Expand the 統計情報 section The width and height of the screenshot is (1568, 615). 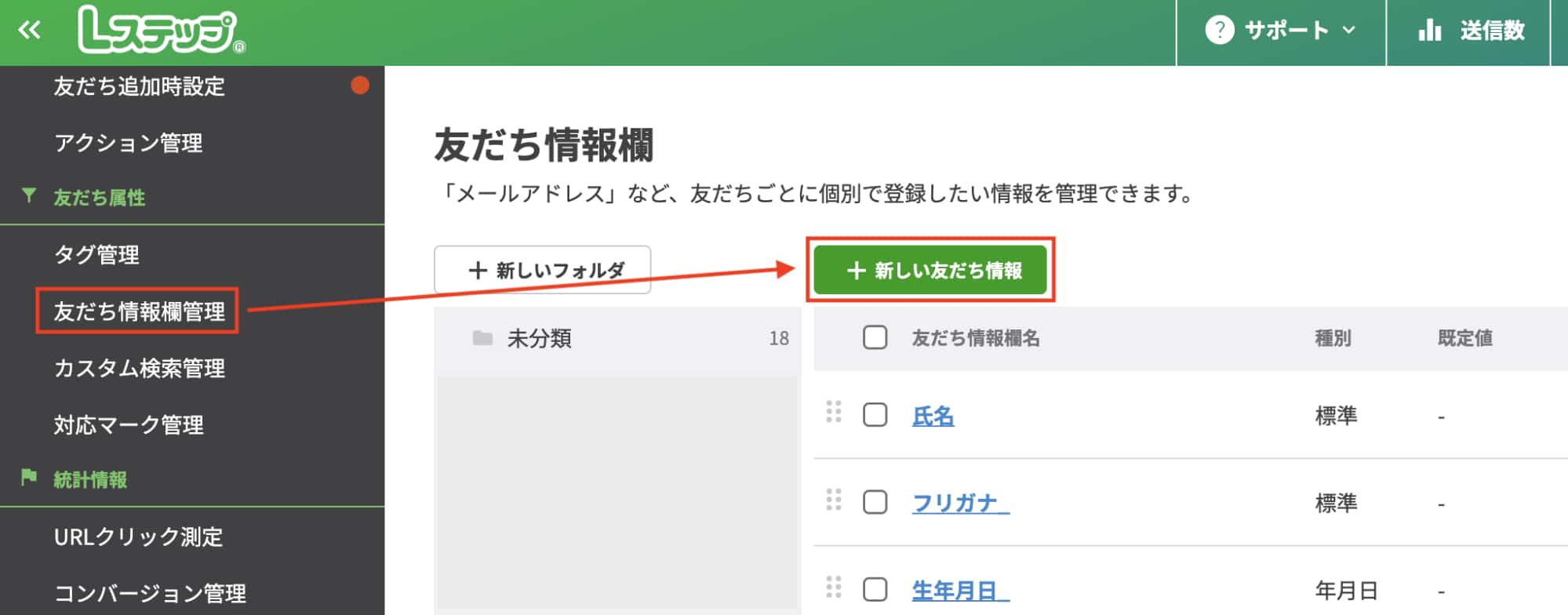point(90,479)
